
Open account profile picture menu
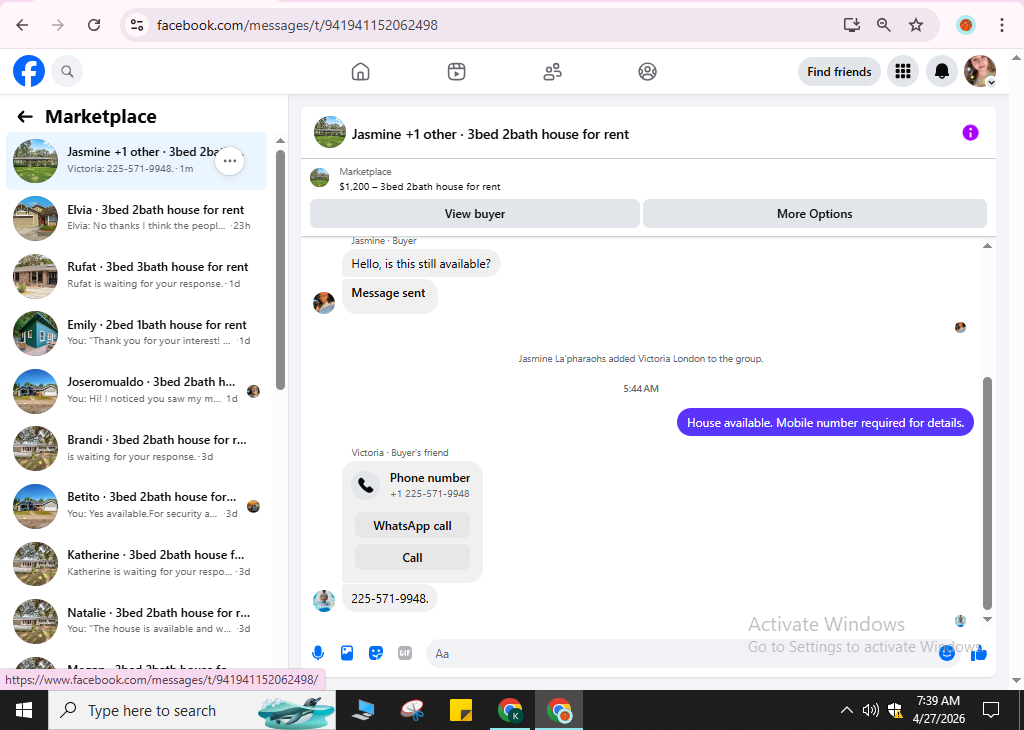tap(980, 71)
